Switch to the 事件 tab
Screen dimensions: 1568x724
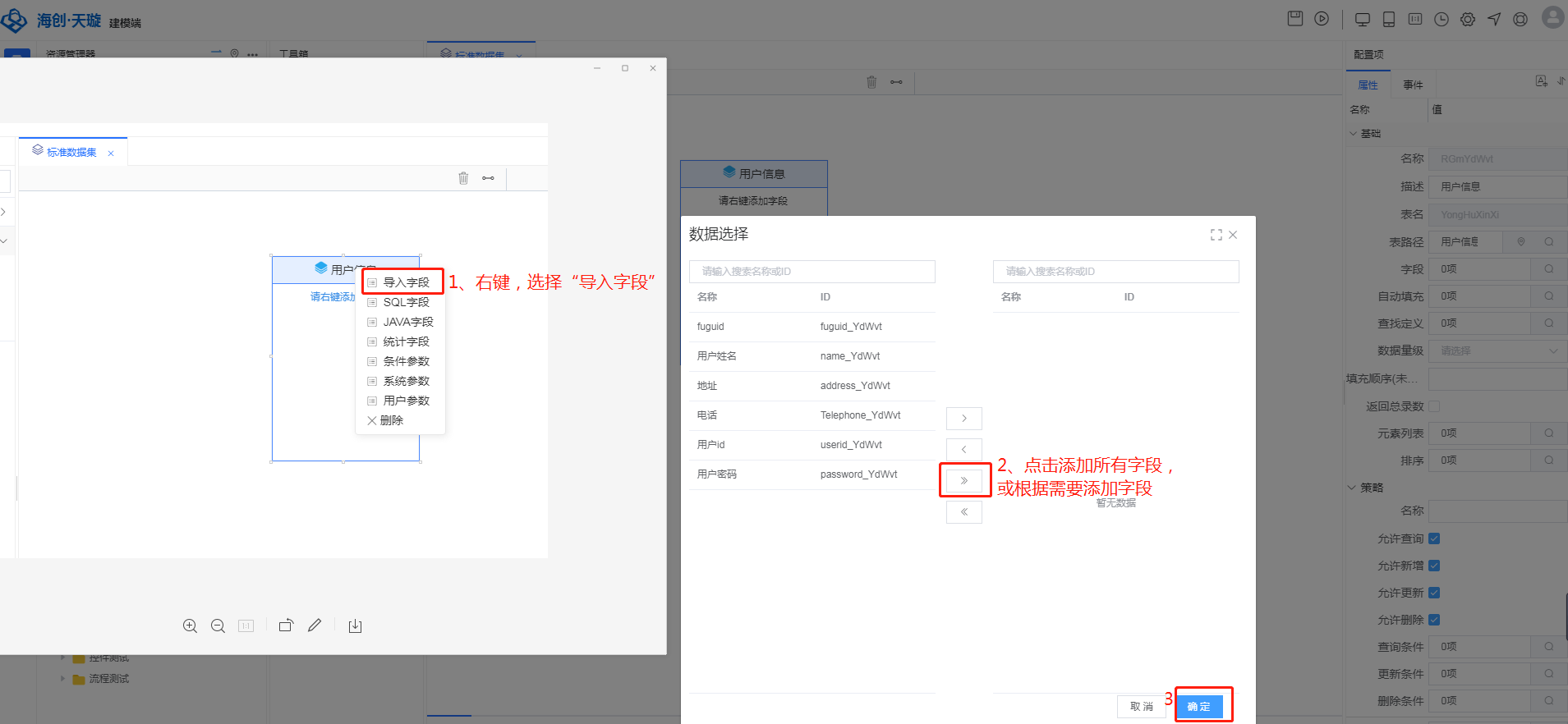(1413, 85)
